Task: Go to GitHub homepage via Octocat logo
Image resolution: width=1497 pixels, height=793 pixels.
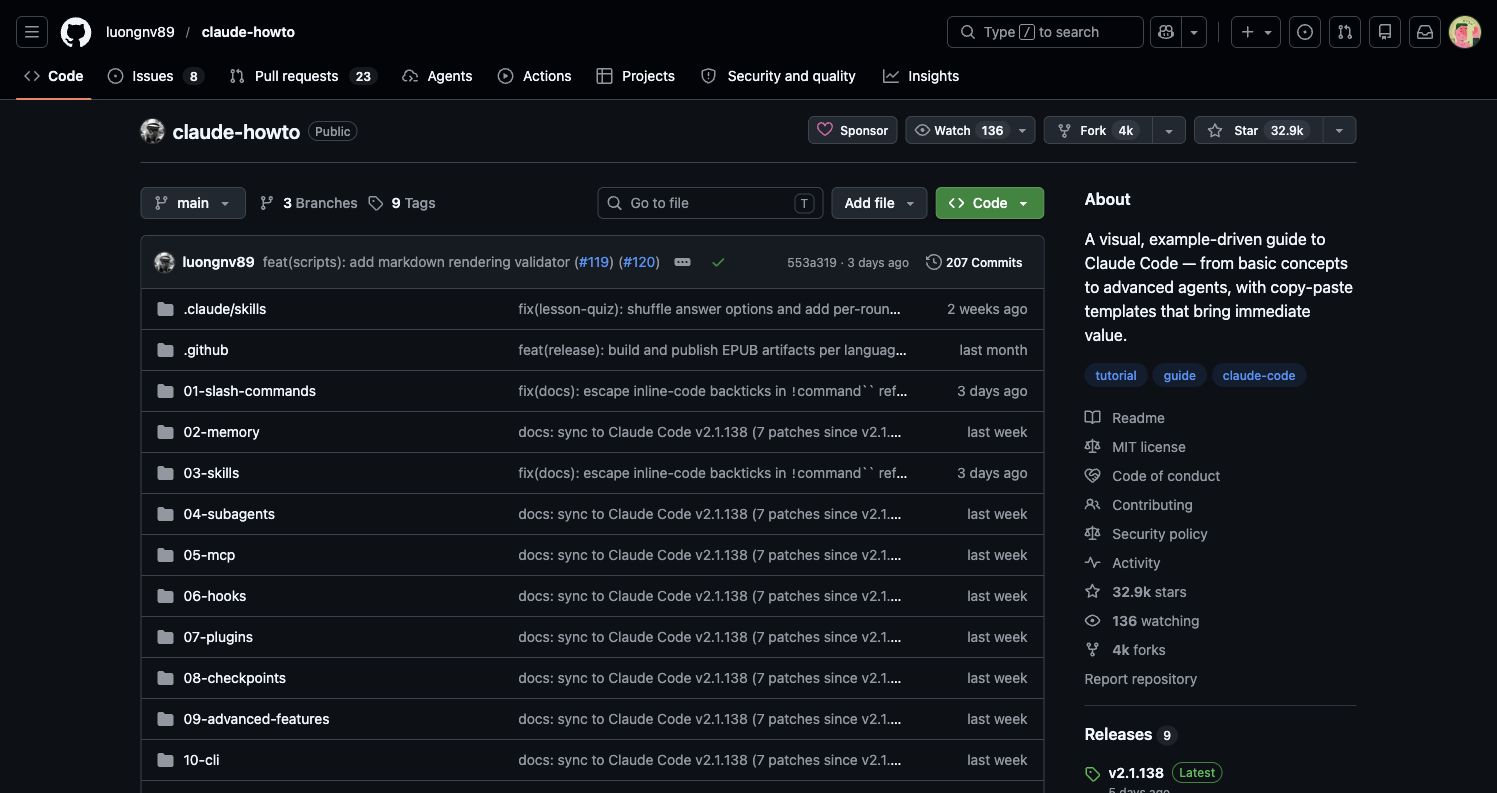Action: 76,32
